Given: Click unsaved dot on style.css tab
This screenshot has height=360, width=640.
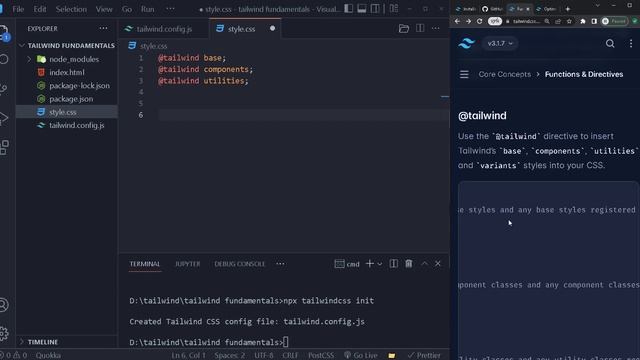Looking at the screenshot, I should [272, 29].
